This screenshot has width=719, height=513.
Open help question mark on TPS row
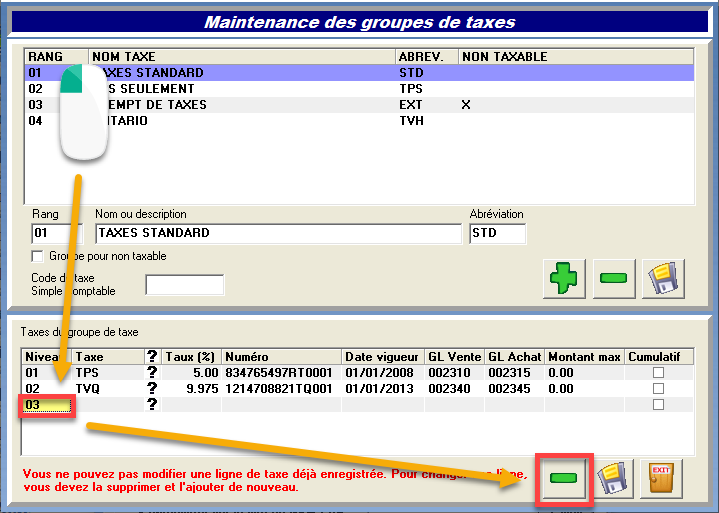152,372
